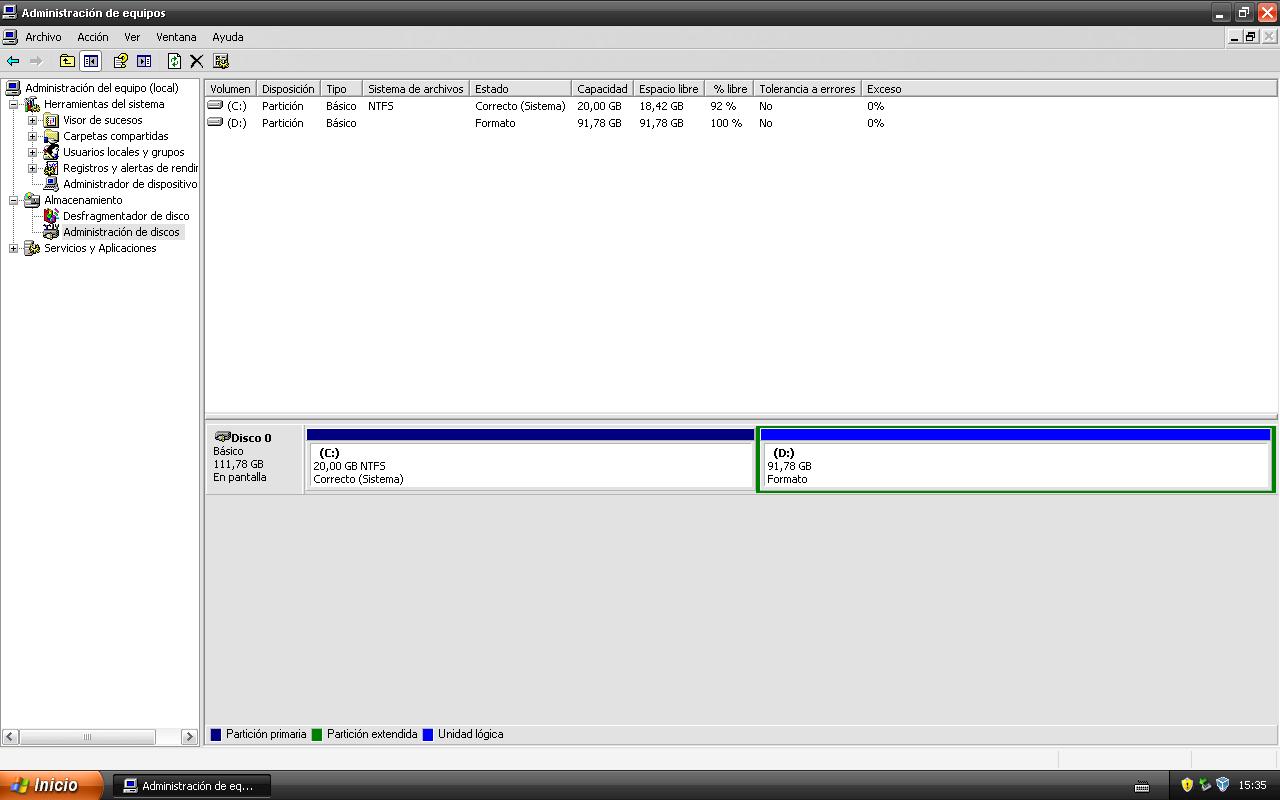The height and width of the screenshot is (800, 1280).
Task: Click the yellow security shield tray icon
Action: click(1187, 785)
